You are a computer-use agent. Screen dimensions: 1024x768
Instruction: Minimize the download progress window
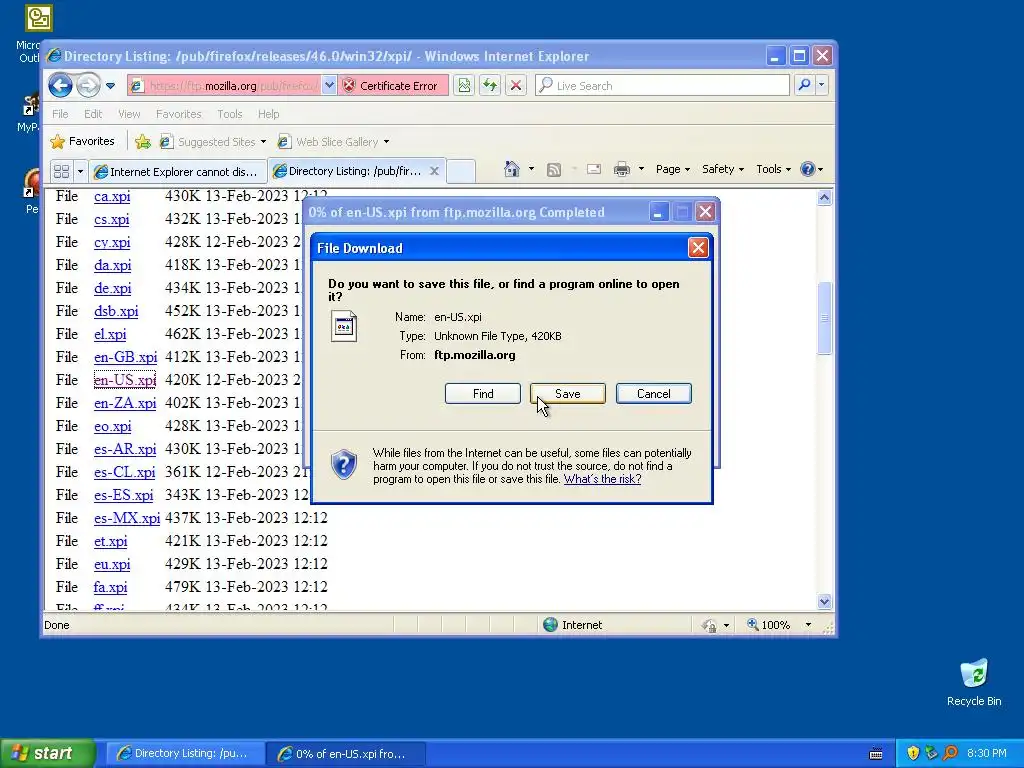(658, 212)
